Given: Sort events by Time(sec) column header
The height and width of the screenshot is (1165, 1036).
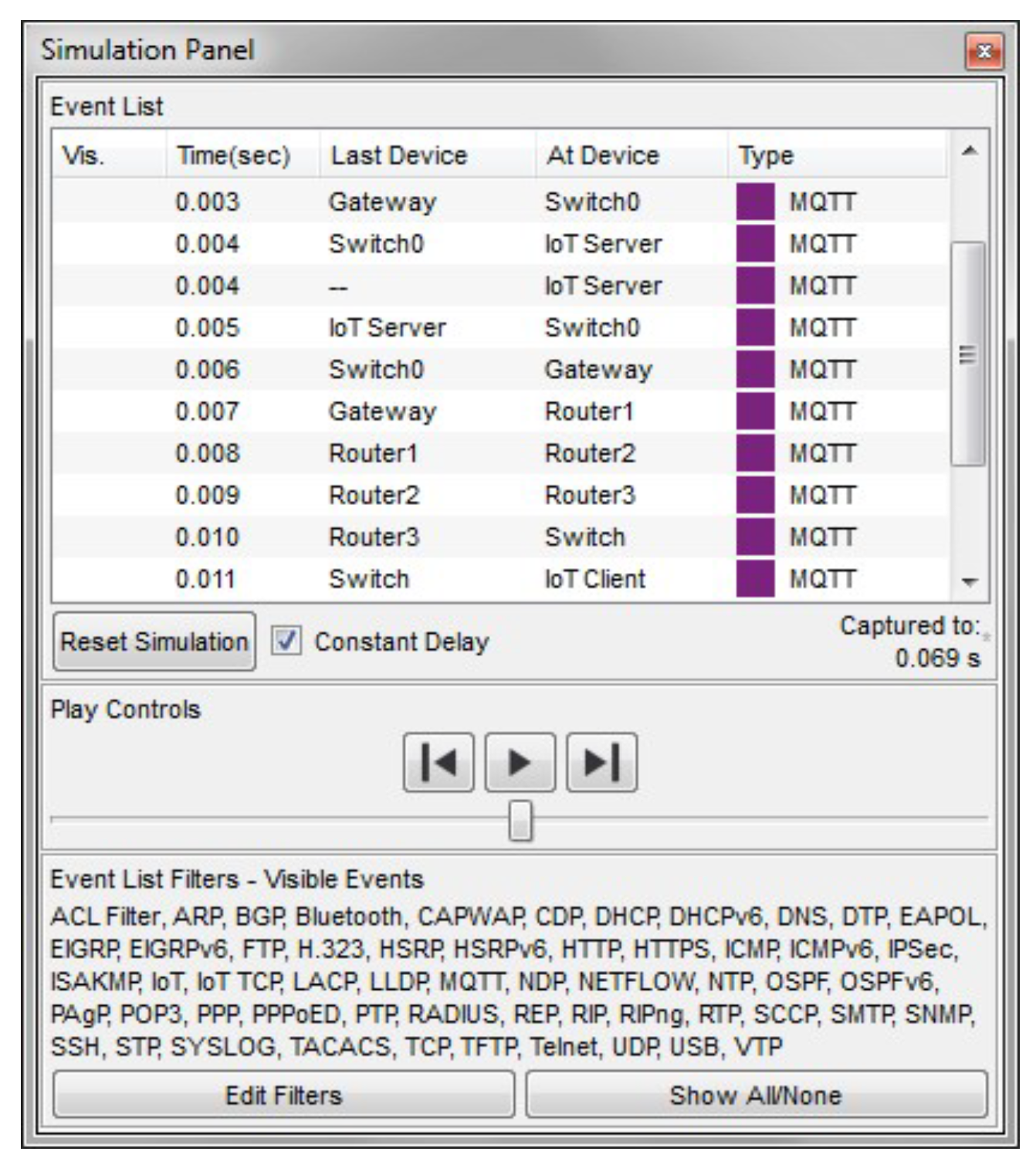Looking at the screenshot, I should click(x=233, y=156).
